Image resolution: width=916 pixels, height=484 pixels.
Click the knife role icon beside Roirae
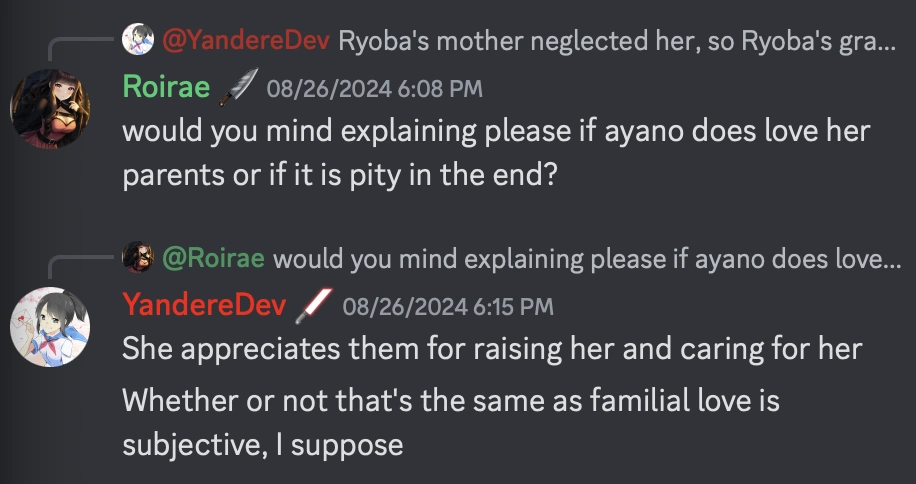(238, 87)
